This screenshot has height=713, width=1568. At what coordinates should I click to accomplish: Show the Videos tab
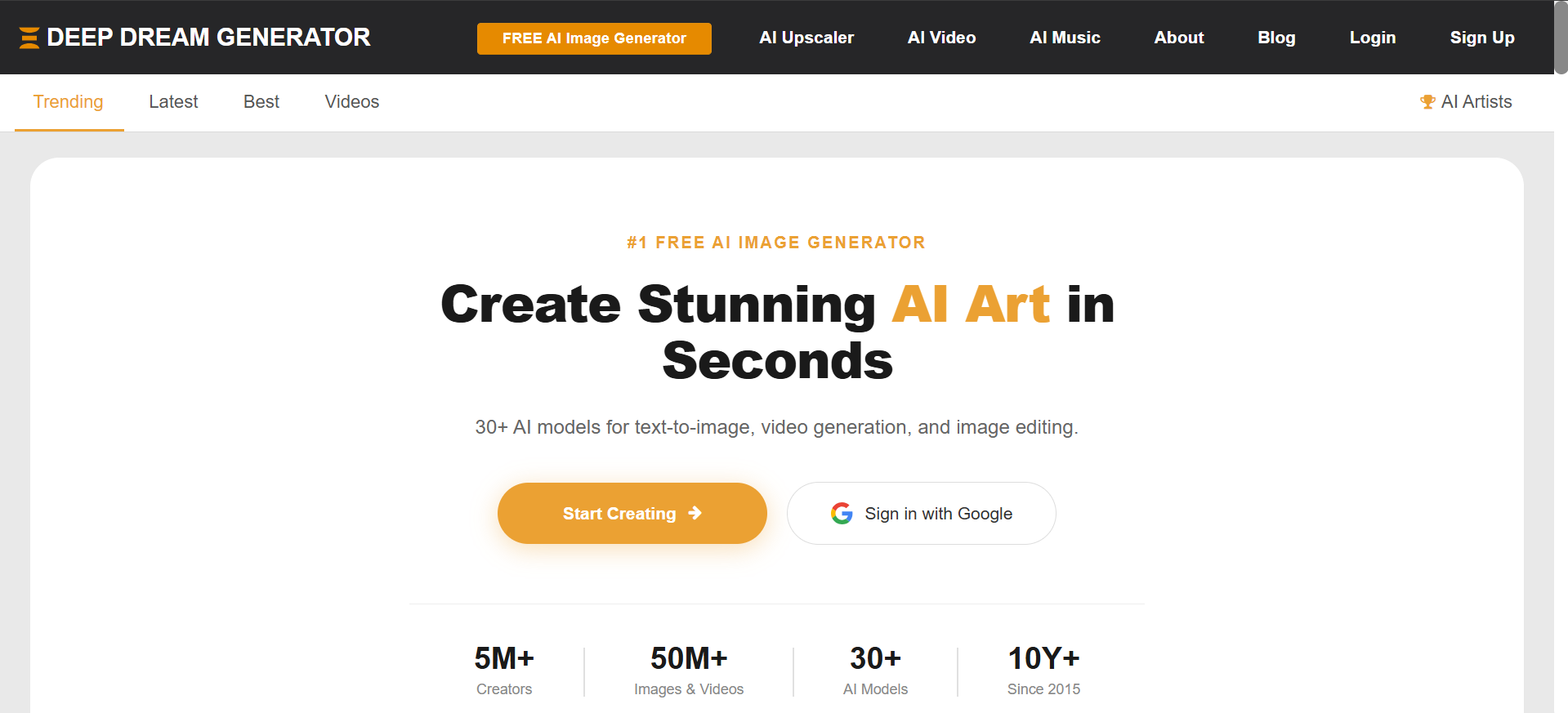(x=352, y=102)
